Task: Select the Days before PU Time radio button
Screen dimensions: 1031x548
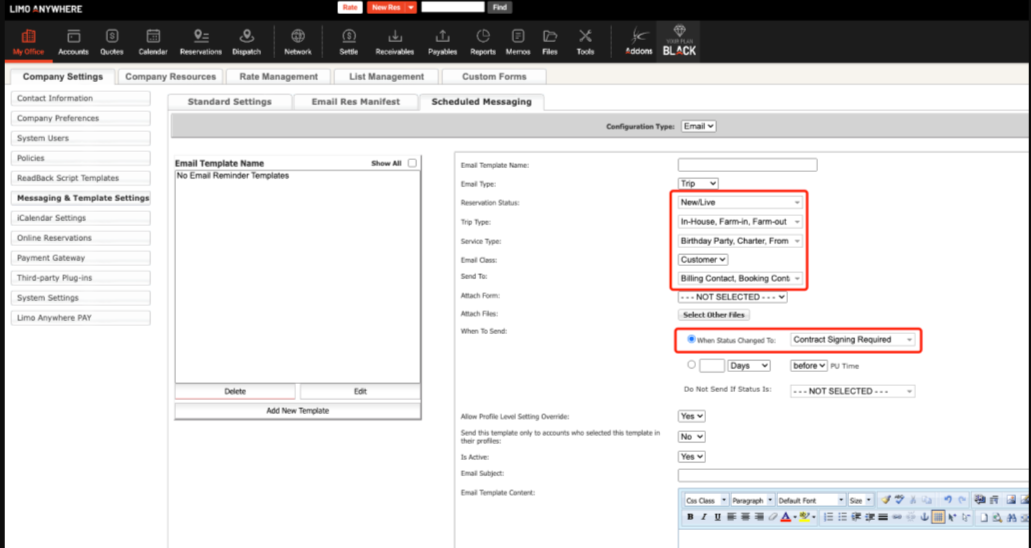Action: [692, 366]
